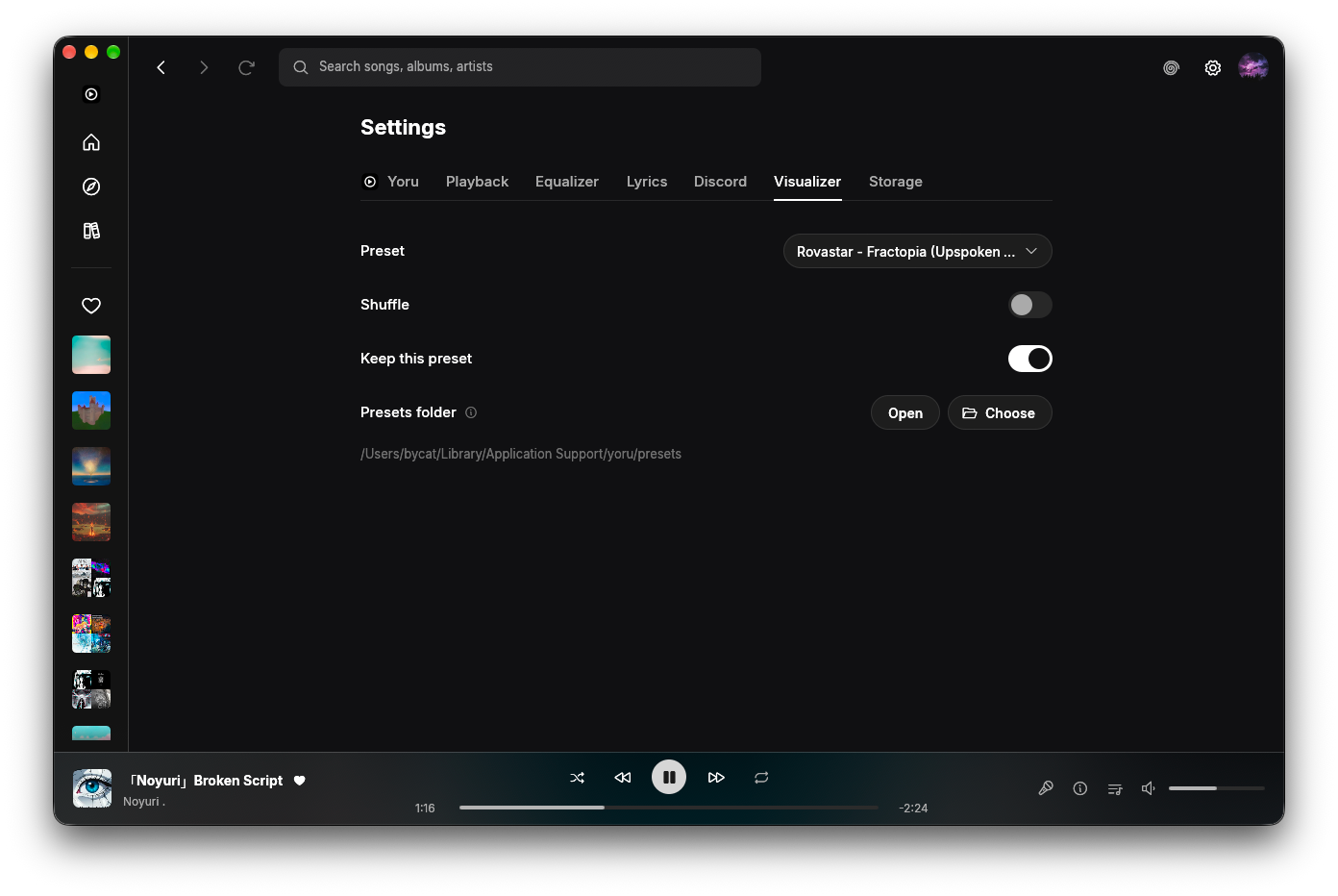Click the presets folder path text
This screenshot has height=896, width=1338.
[521, 454]
